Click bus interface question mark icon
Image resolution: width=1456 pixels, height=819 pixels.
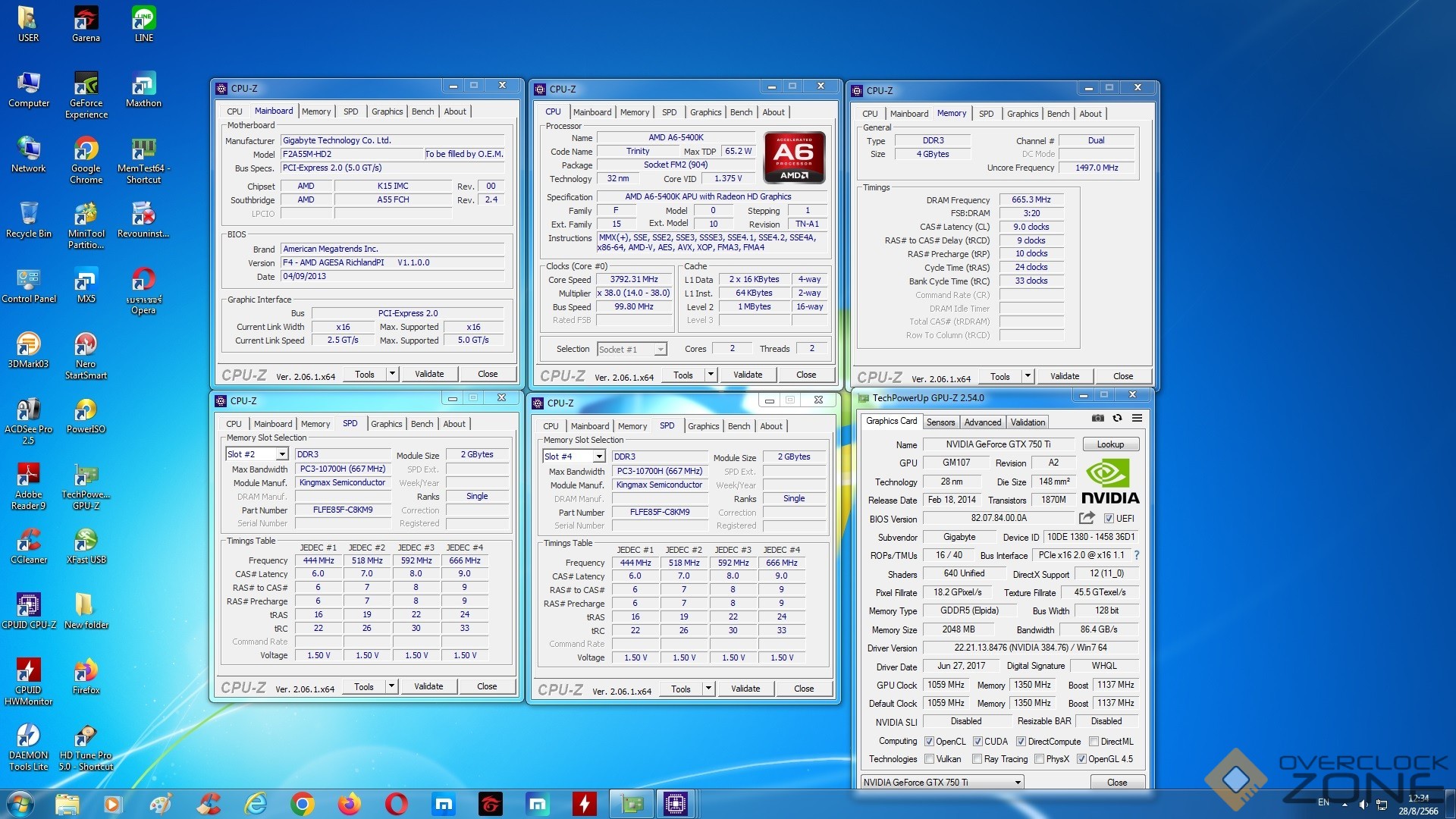(1136, 555)
